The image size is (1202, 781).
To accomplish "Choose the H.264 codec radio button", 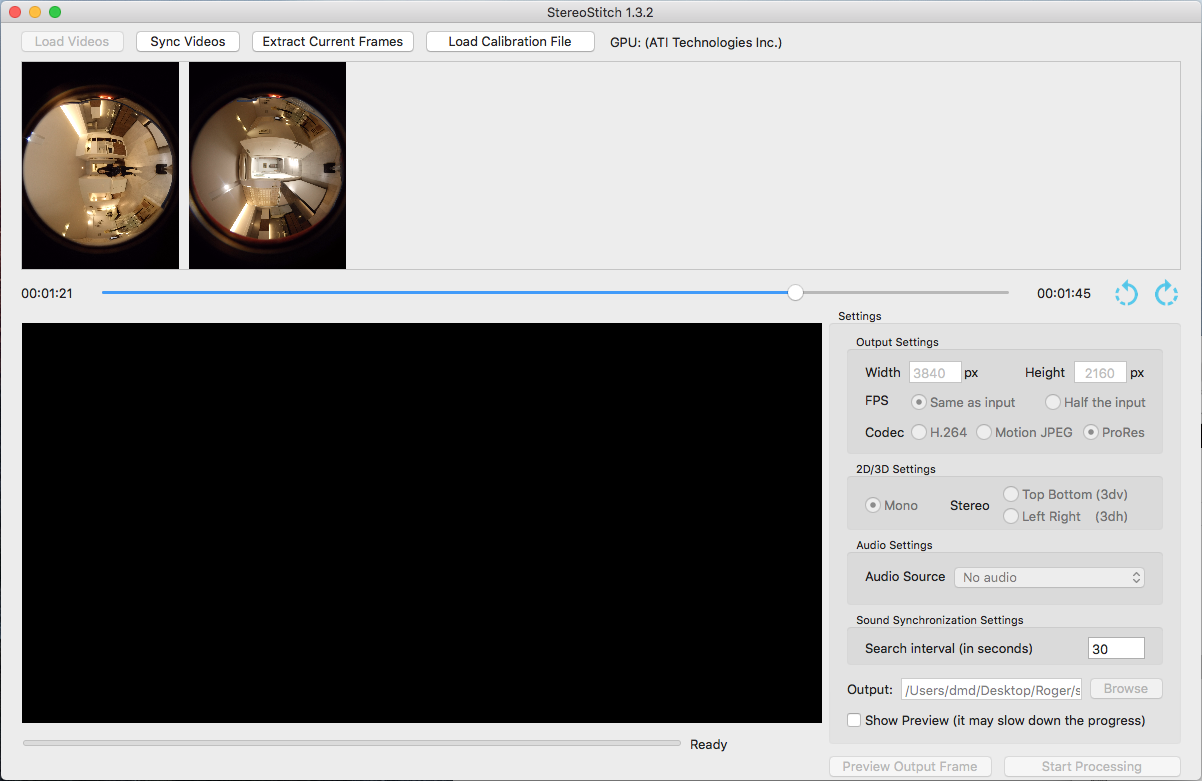I will [919, 432].
